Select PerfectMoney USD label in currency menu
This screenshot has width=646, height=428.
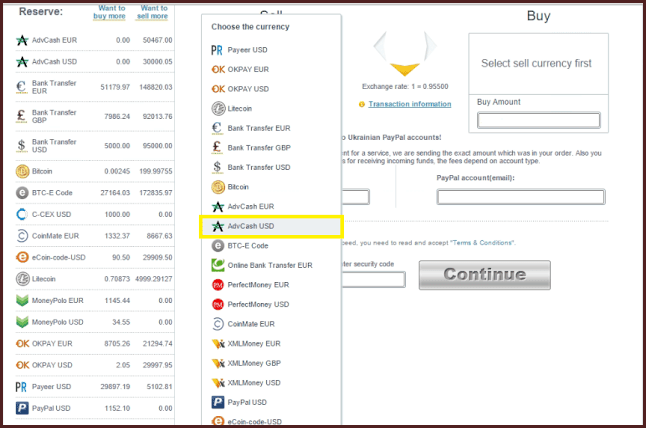coord(258,304)
